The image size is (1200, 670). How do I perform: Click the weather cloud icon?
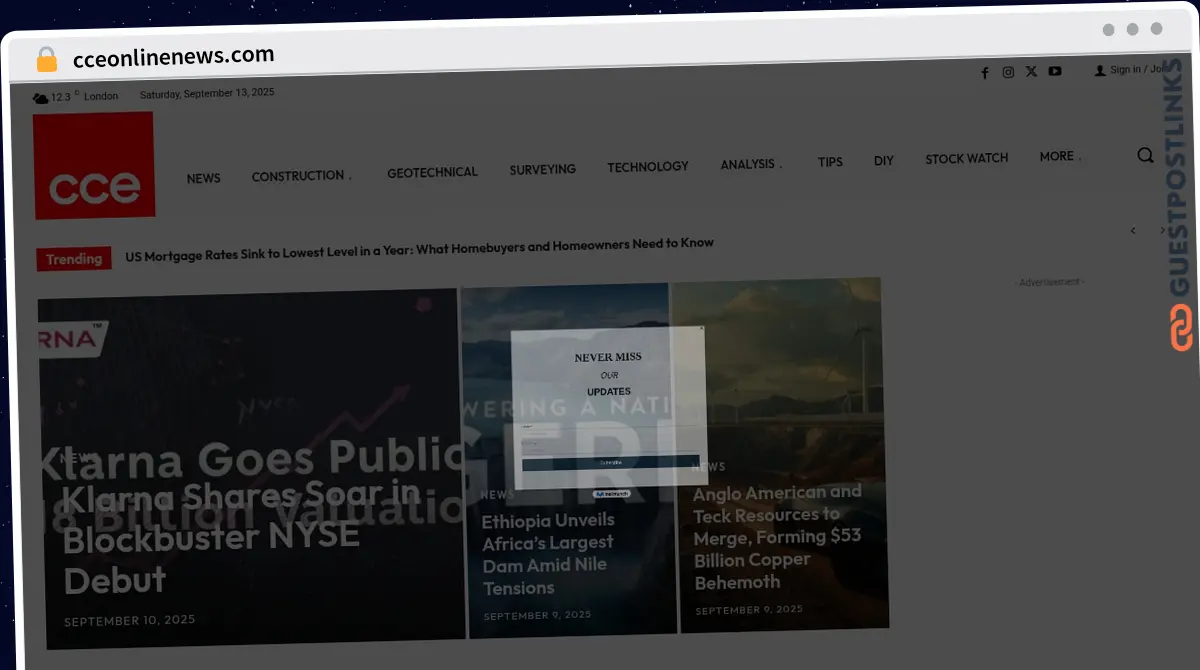click(40, 98)
